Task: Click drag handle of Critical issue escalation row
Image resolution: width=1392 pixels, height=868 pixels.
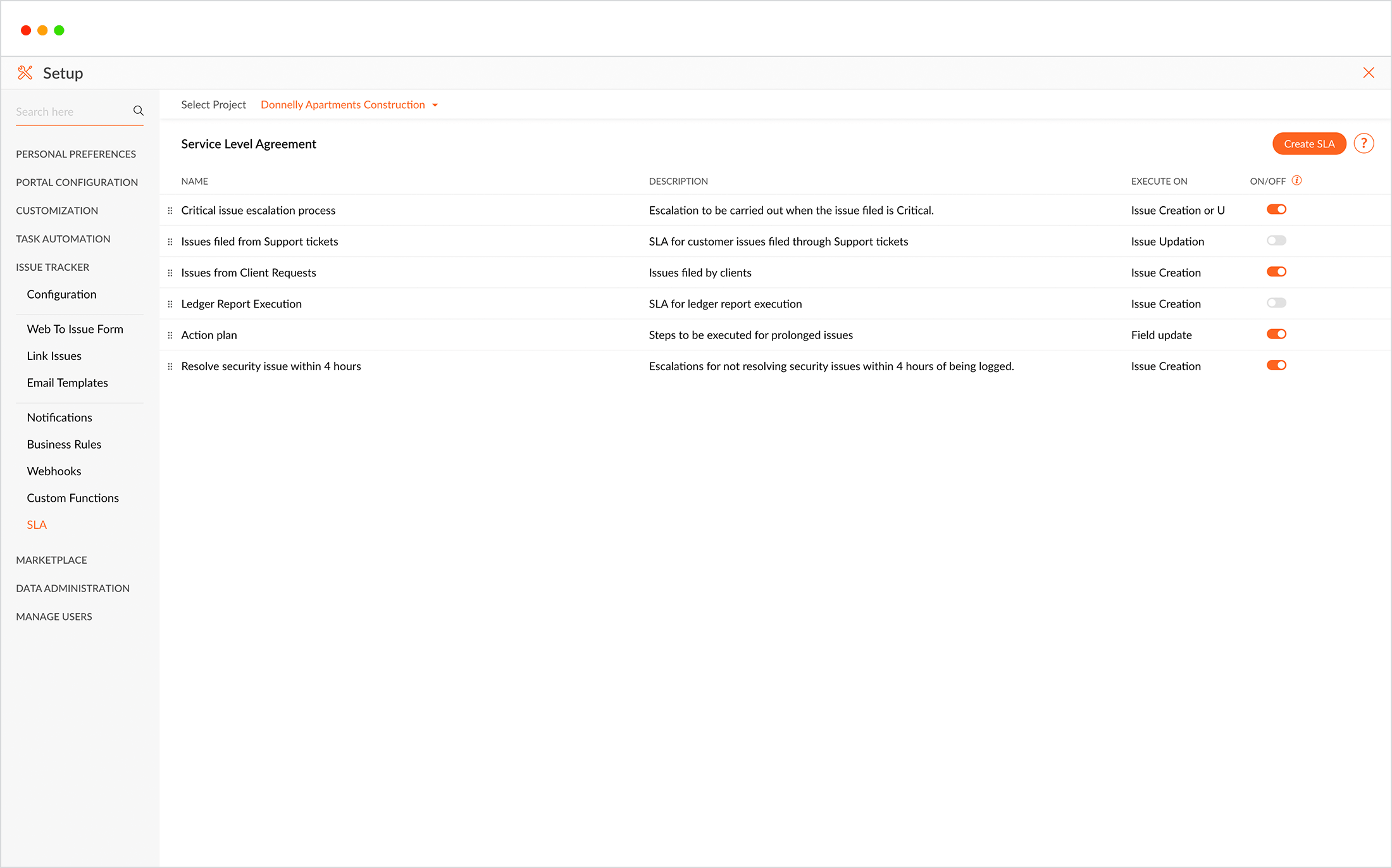Action: click(x=170, y=211)
